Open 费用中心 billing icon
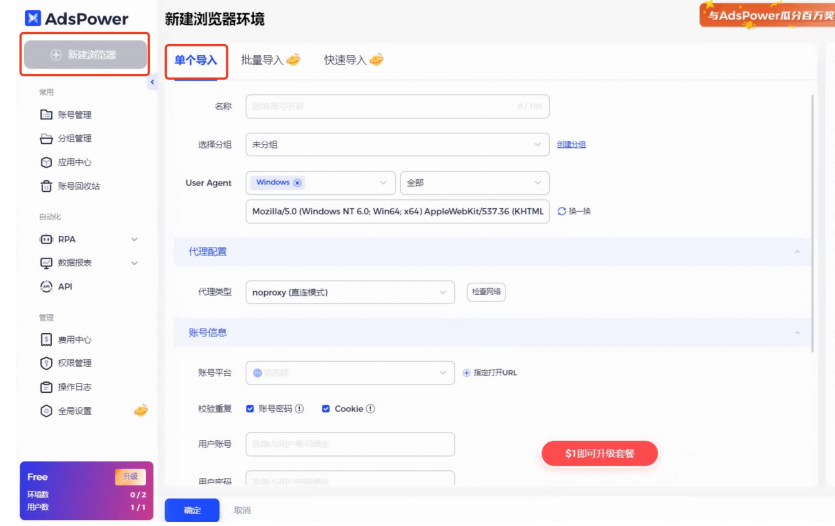Screen dimensions: 835x526 46,340
